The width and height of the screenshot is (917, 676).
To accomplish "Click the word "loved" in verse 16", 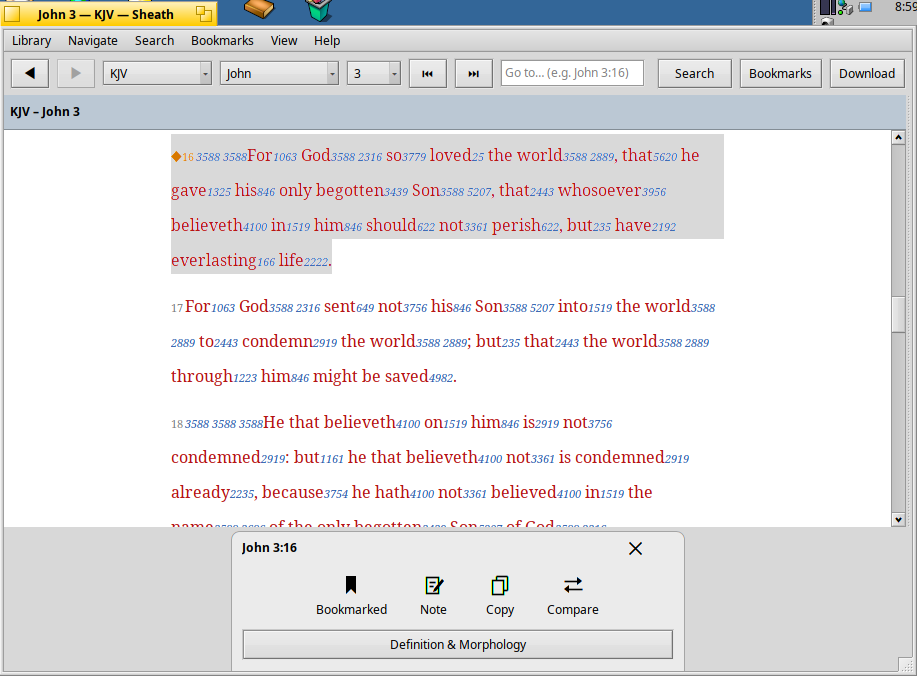I will (450, 155).
